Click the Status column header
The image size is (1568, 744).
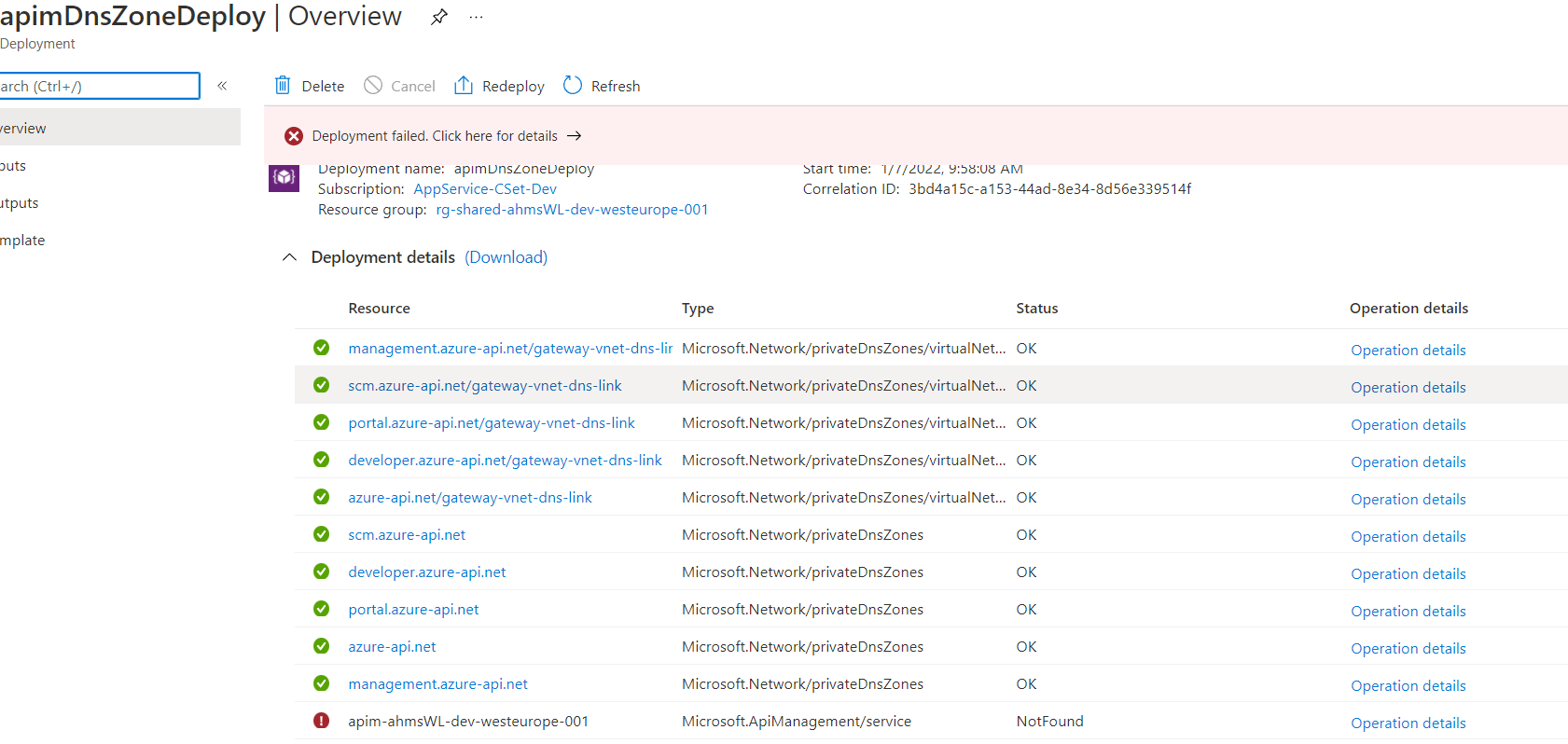(1037, 308)
